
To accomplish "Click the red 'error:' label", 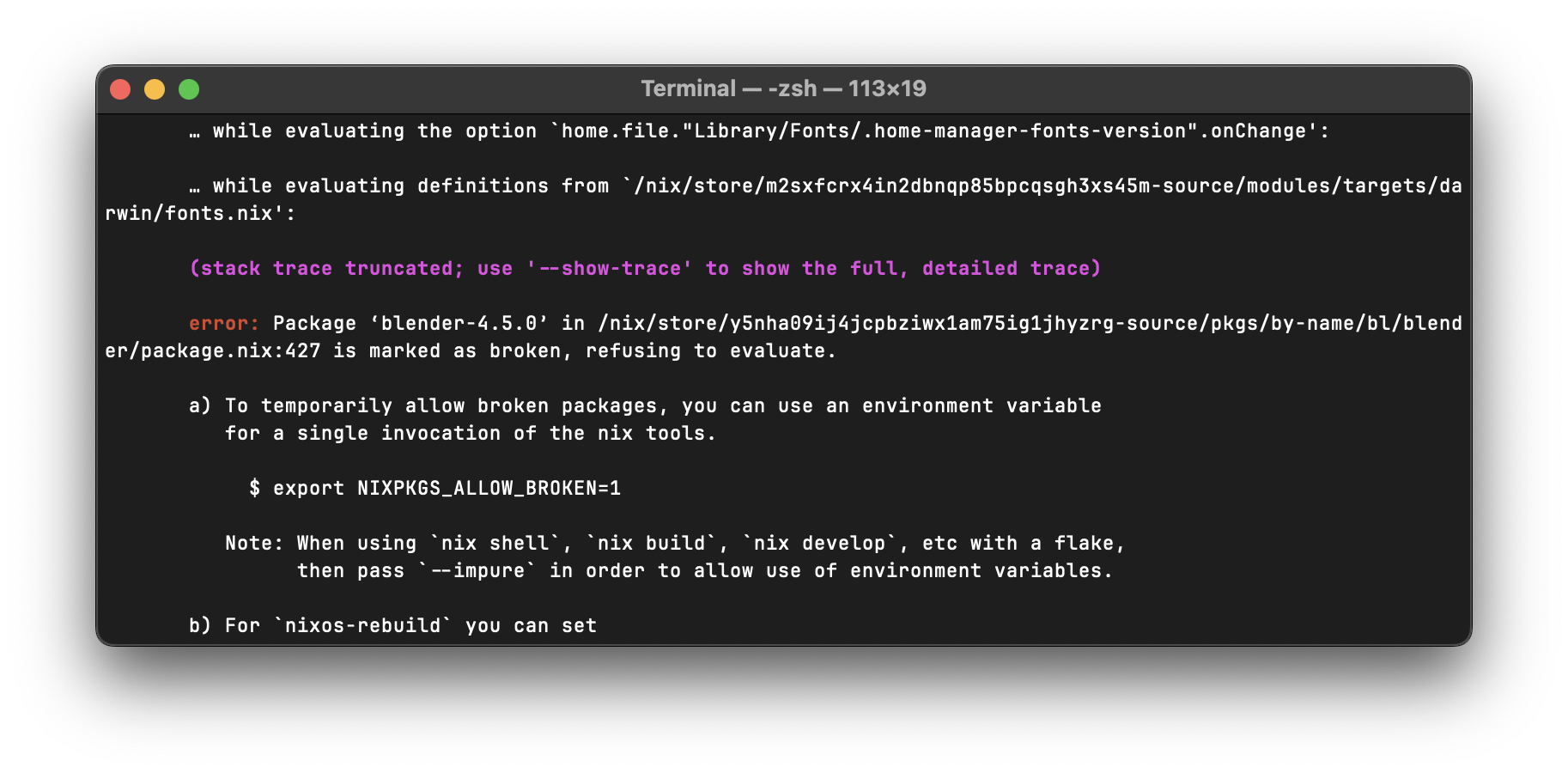I will [224, 324].
